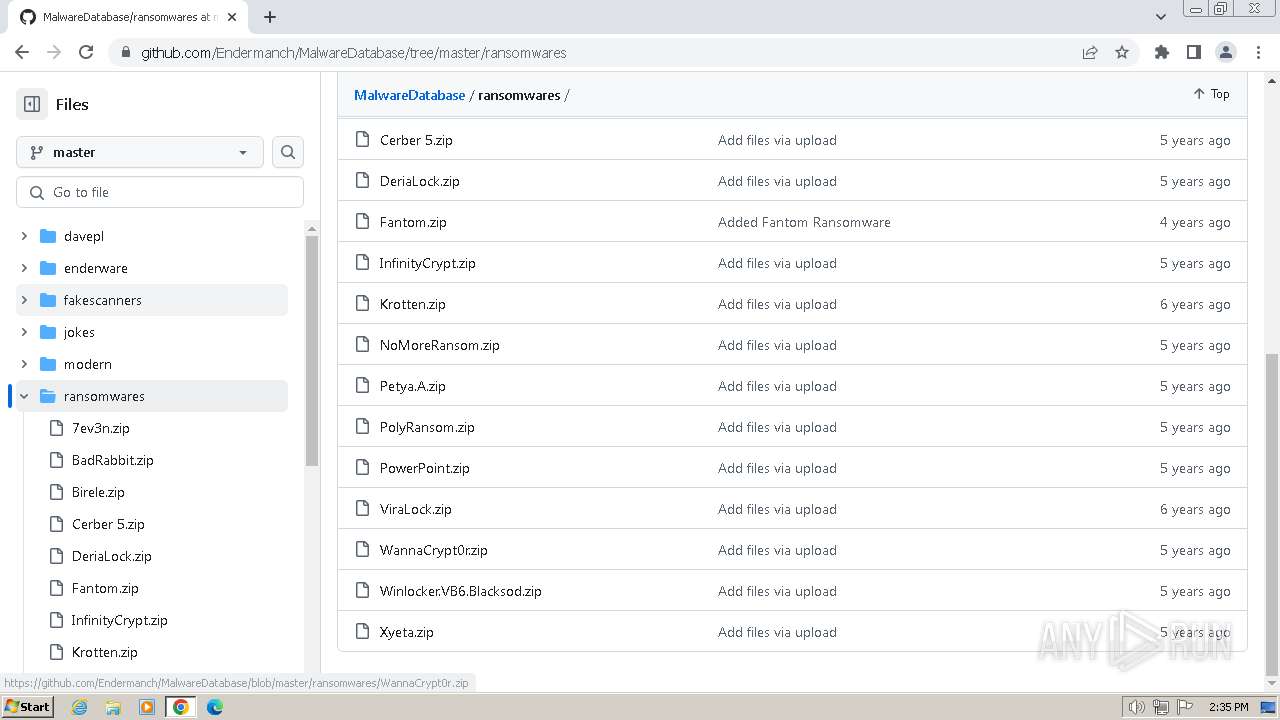Click the address bar URL
1280x720 pixels.
[x=354, y=52]
